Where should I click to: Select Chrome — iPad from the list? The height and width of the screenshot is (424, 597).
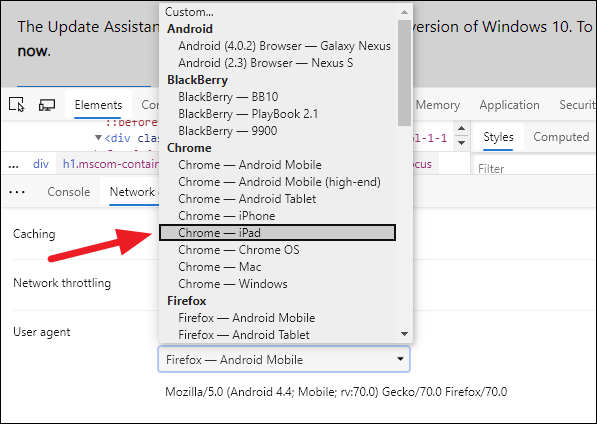[278, 233]
